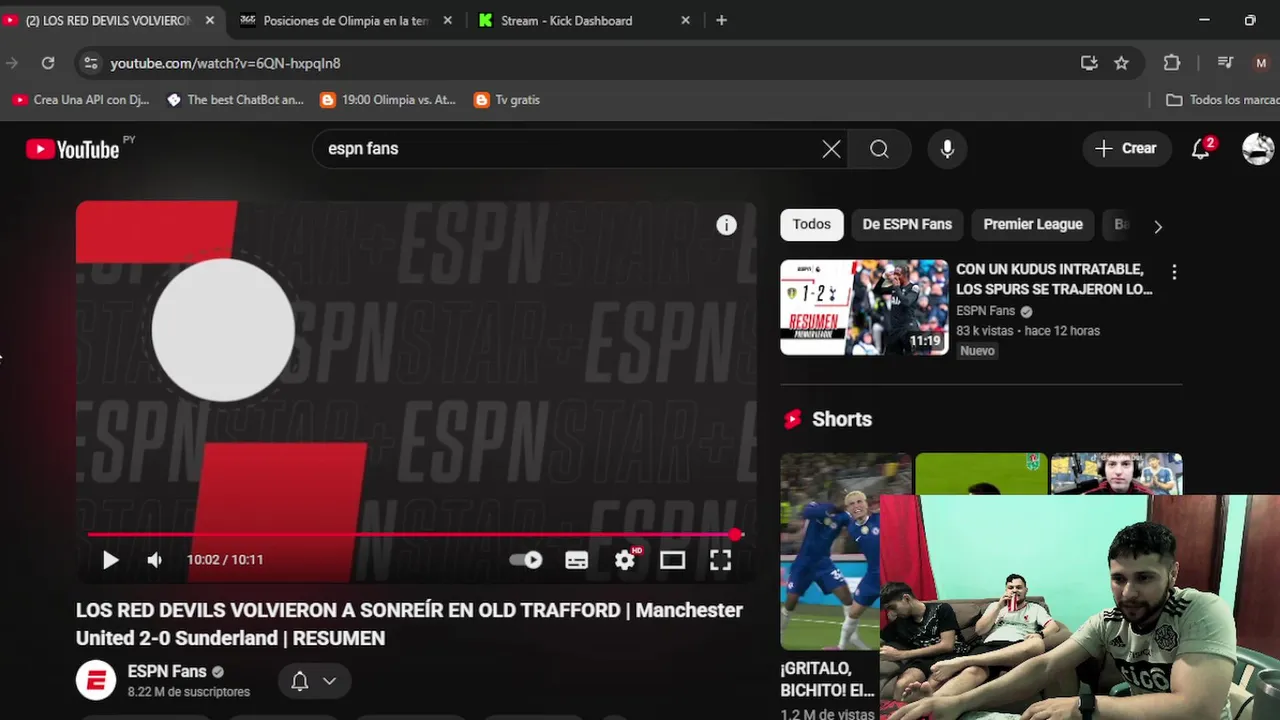The image size is (1280, 720).
Task: Open media controls icon in toolbar
Action: coord(1225,63)
